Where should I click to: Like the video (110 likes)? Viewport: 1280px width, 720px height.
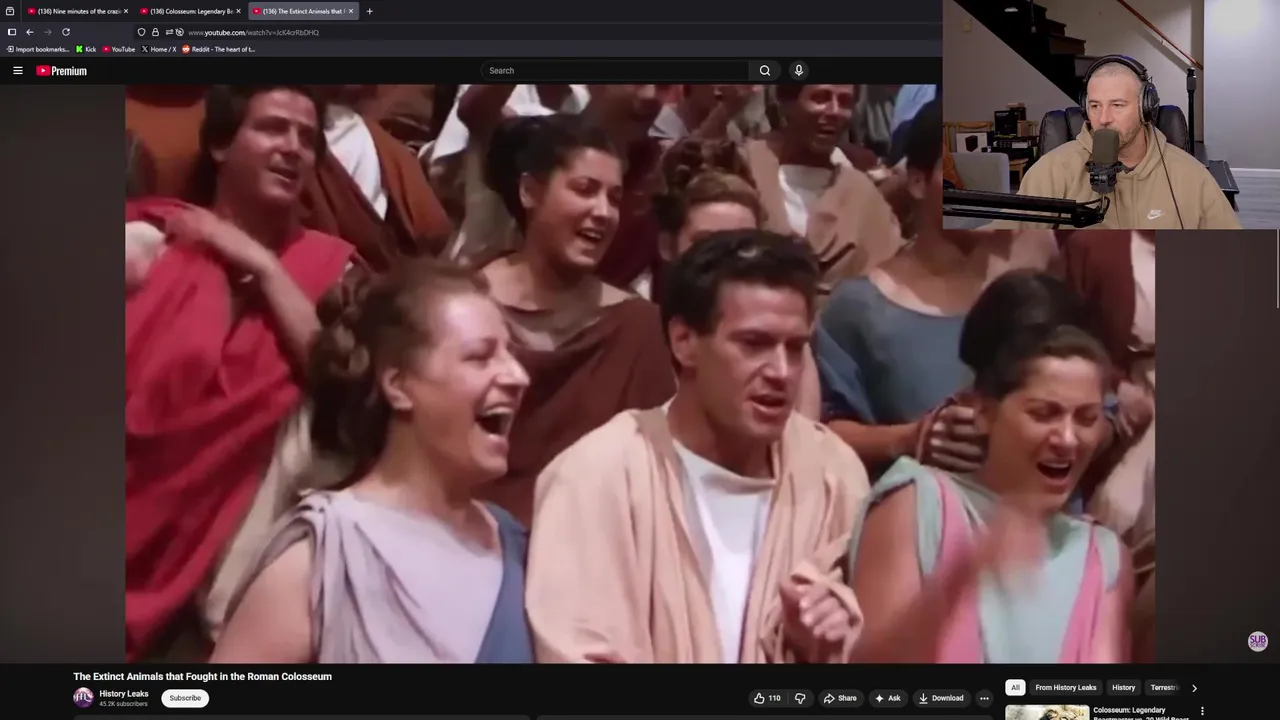pos(768,698)
